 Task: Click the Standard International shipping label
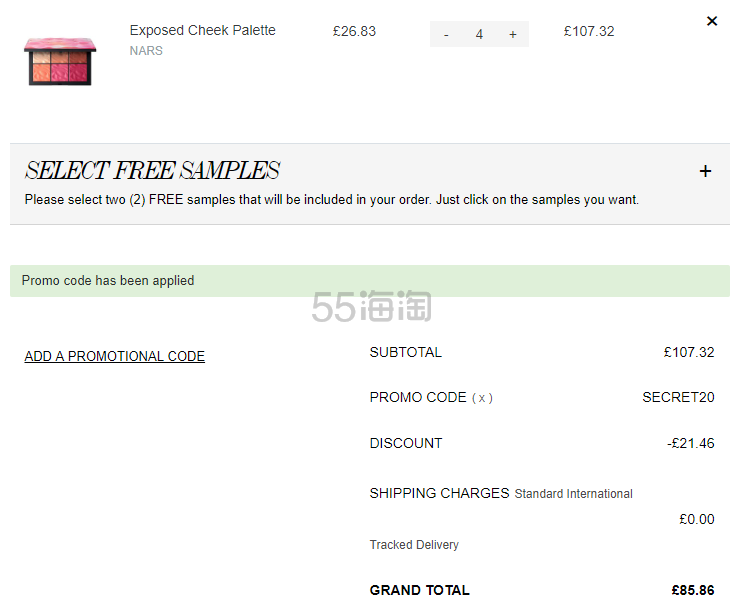click(573, 494)
